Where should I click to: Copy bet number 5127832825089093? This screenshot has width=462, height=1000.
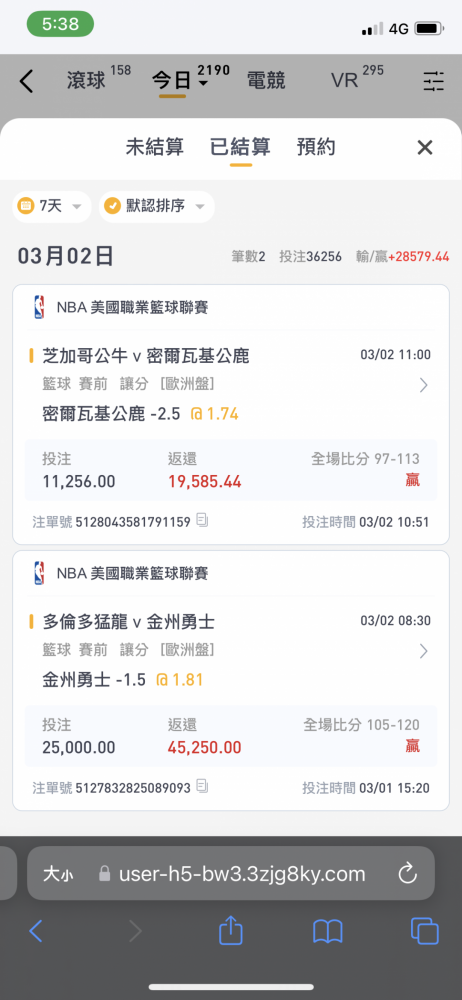(202, 786)
